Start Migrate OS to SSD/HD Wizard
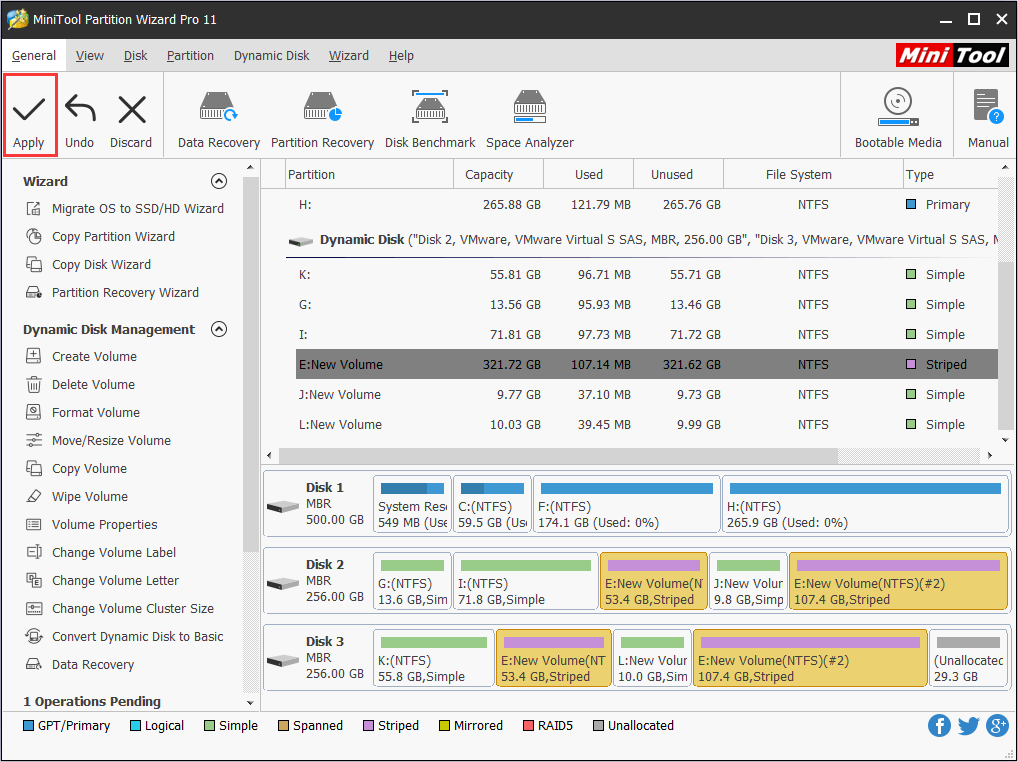Viewport: 1018px width, 762px height. (x=125, y=208)
